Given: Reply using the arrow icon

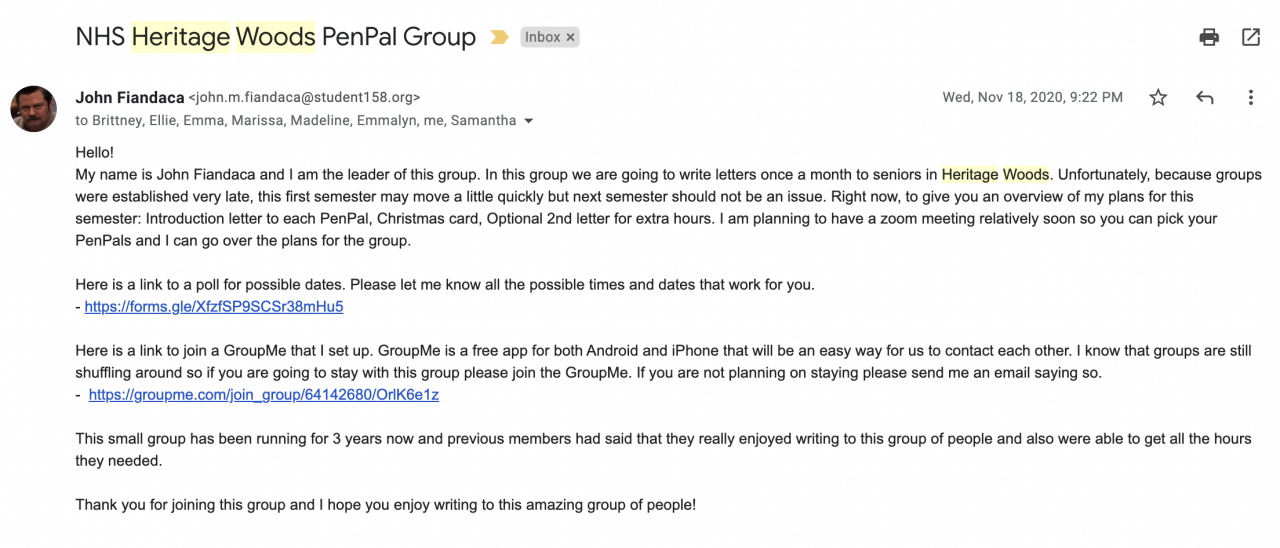Looking at the screenshot, I should [x=1205, y=98].
